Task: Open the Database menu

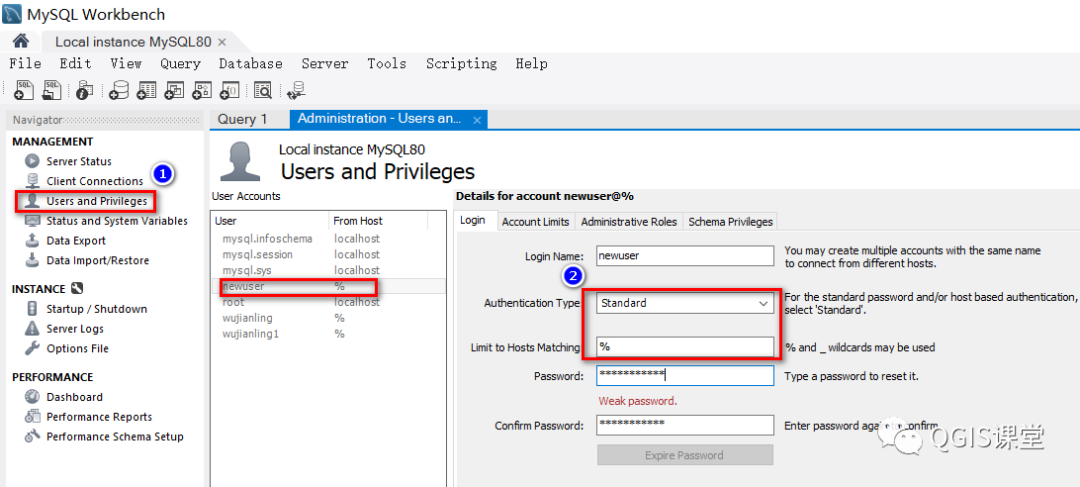Action: click(x=251, y=63)
